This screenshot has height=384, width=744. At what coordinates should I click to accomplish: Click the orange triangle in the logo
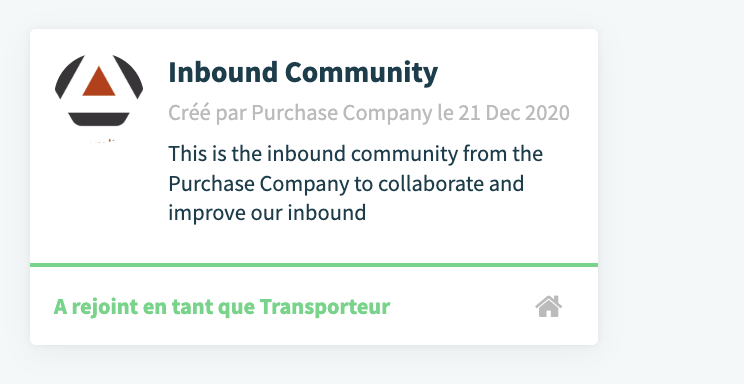(99, 82)
